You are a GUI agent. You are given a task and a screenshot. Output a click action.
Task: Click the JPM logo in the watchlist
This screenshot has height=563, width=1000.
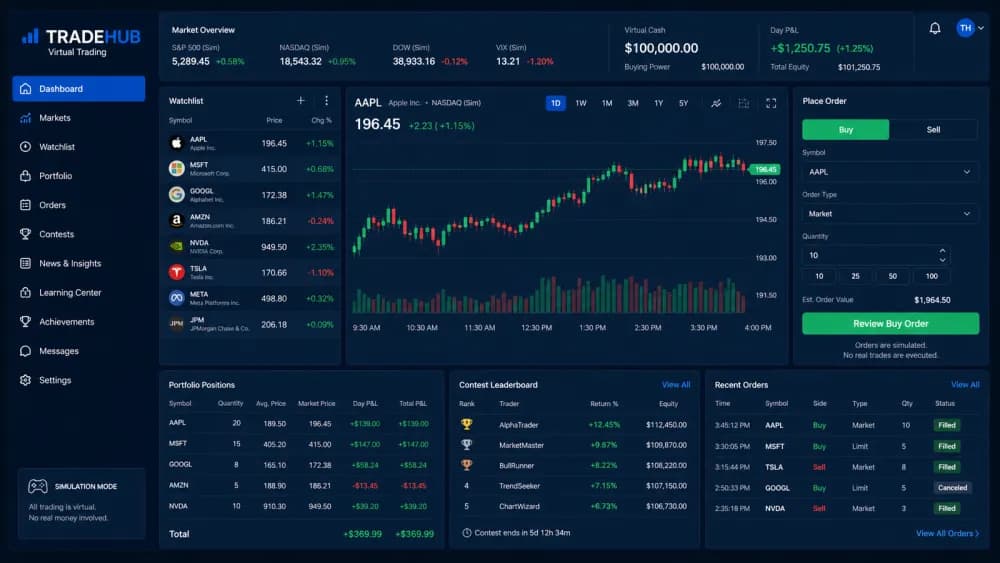pyautogui.click(x=177, y=324)
